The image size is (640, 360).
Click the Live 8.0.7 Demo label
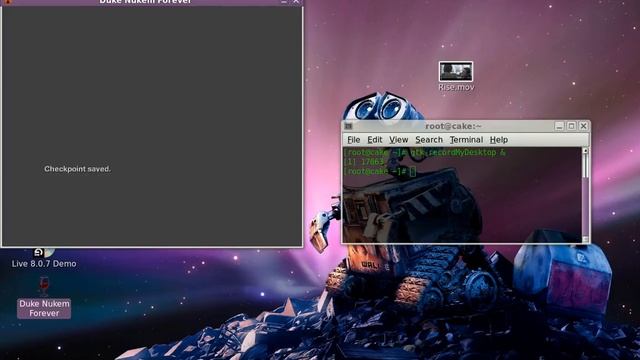[44, 264]
